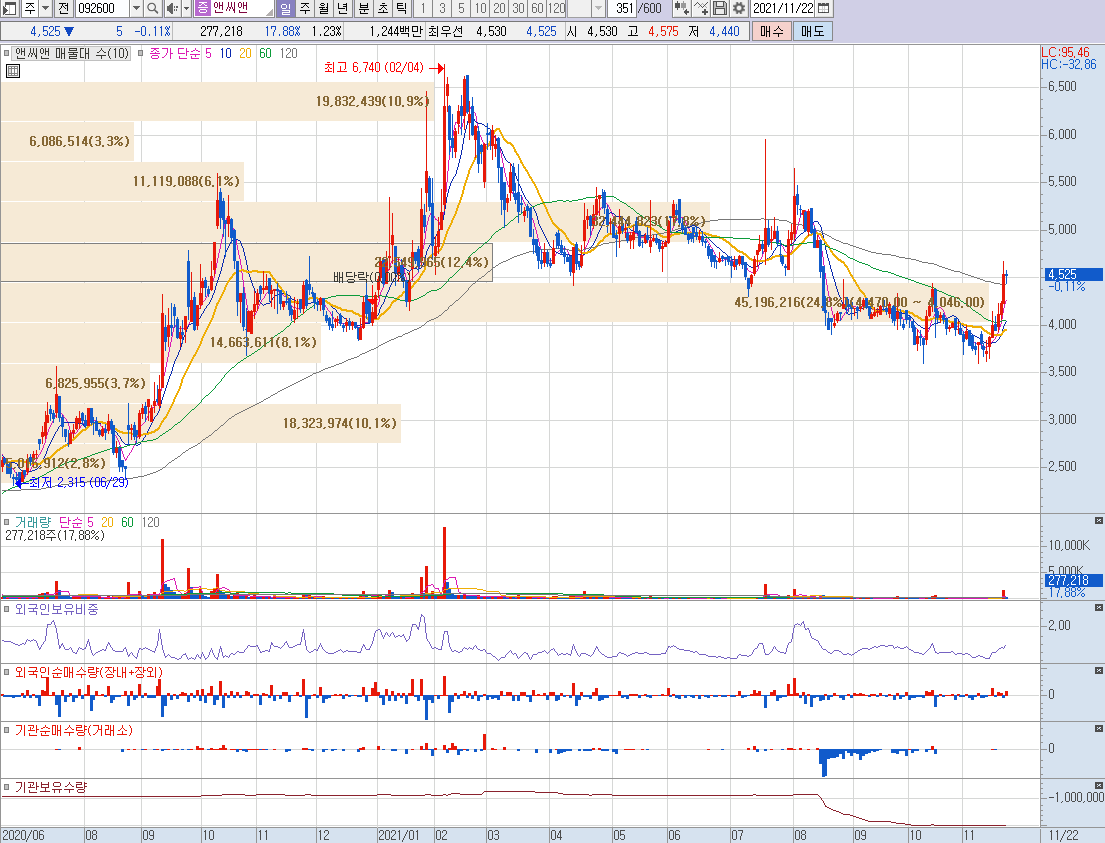Click the grid table icon under indicator label
Image resolution: width=1105 pixels, height=843 pixels.
13,70
